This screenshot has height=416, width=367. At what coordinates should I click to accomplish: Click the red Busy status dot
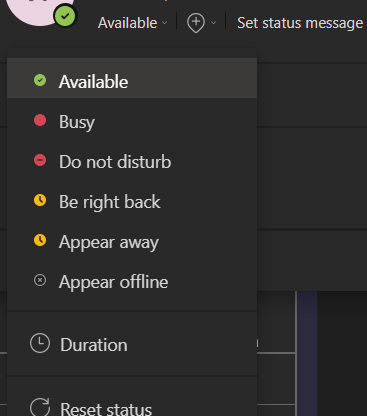(x=40, y=120)
